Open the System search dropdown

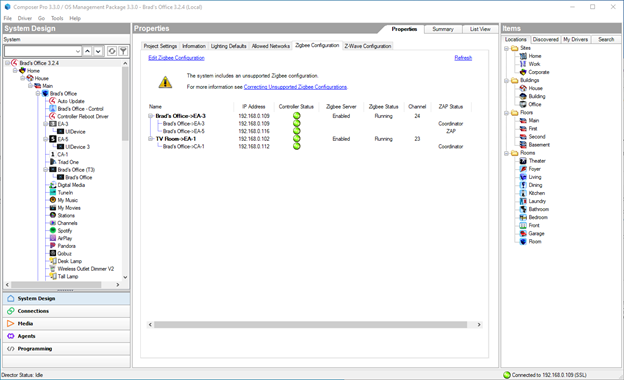(78, 51)
